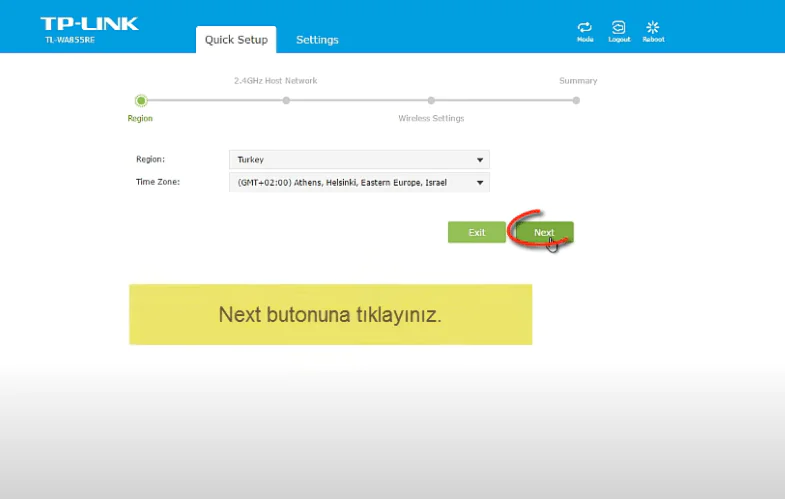Viewport: 785px width, 499px height.
Task: Select the Summary step dot
Action: (x=576, y=101)
